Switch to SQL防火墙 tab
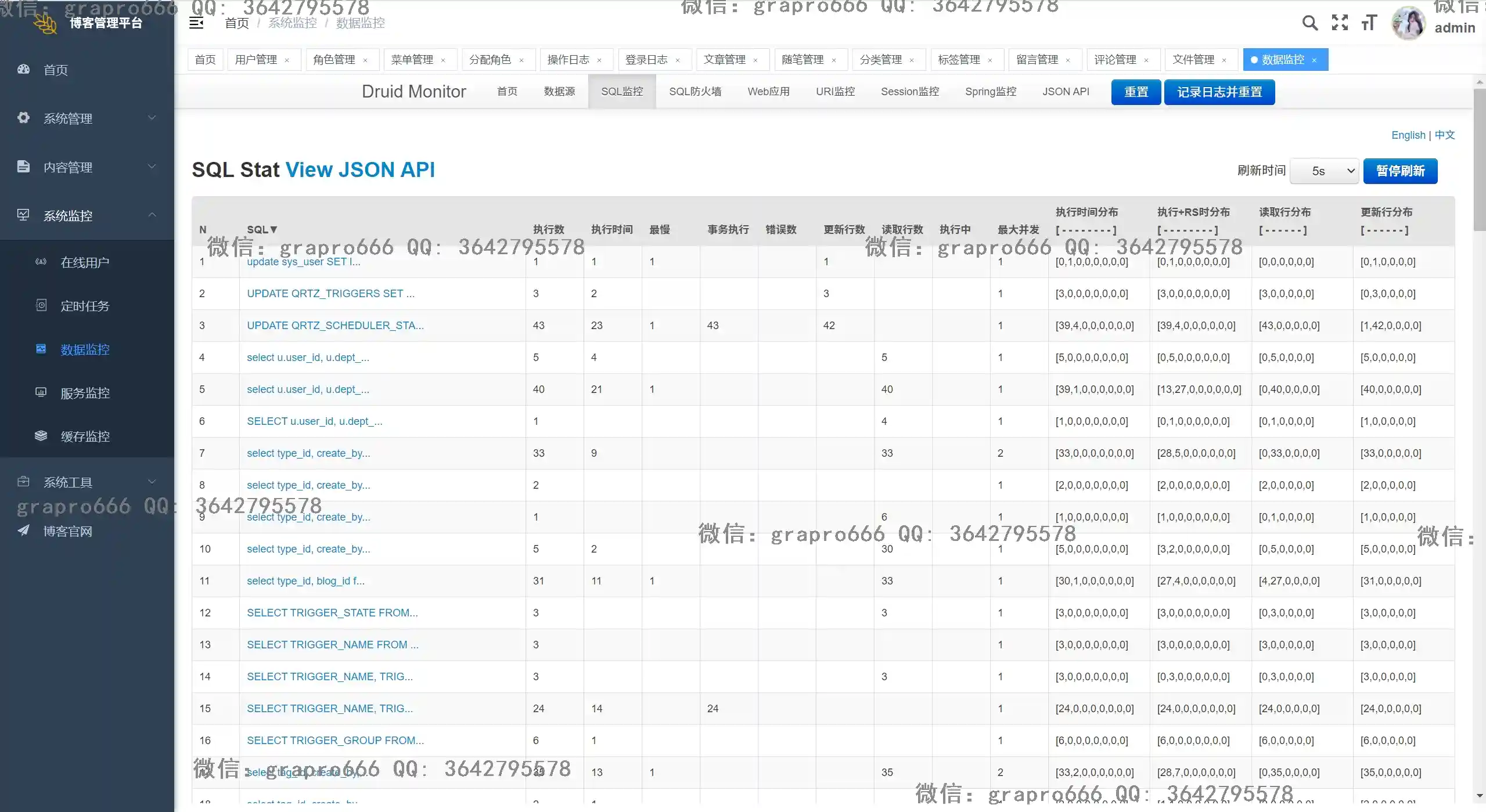This screenshot has height=812, width=1486. (695, 92)
